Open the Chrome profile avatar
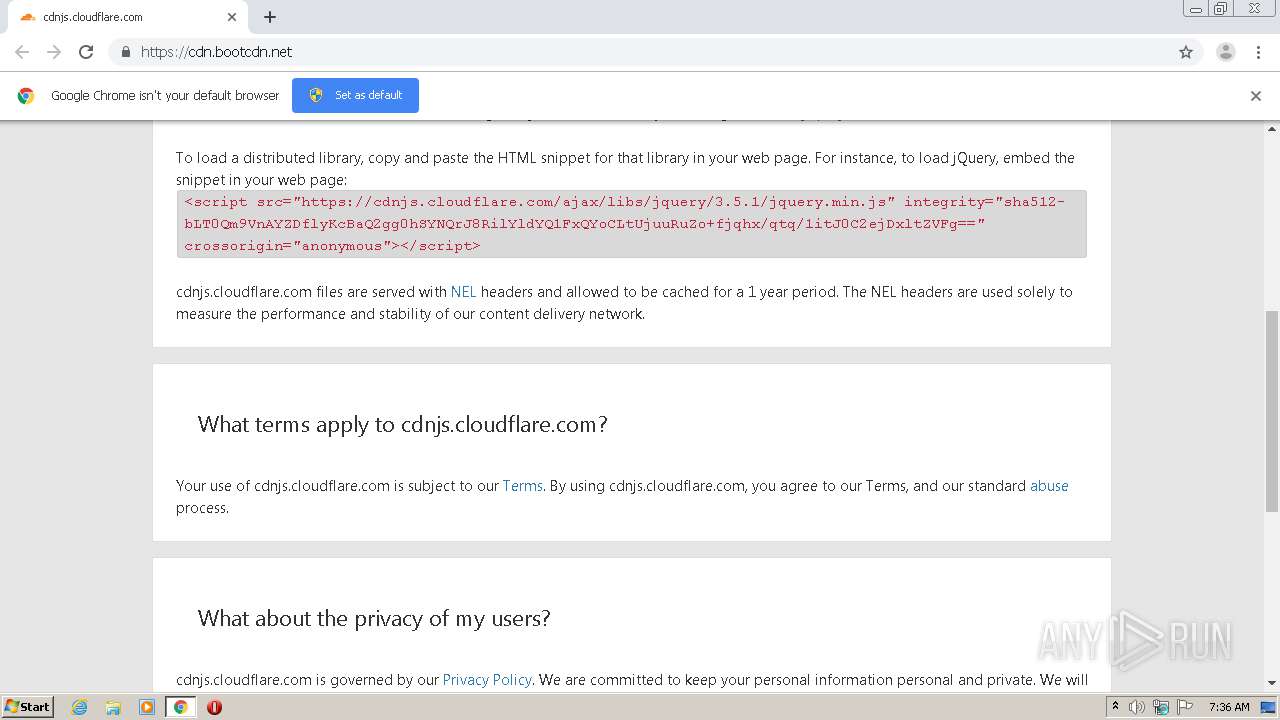Screen dimensions: 1280x720 pyautogui.click(x=1225, y=52)
